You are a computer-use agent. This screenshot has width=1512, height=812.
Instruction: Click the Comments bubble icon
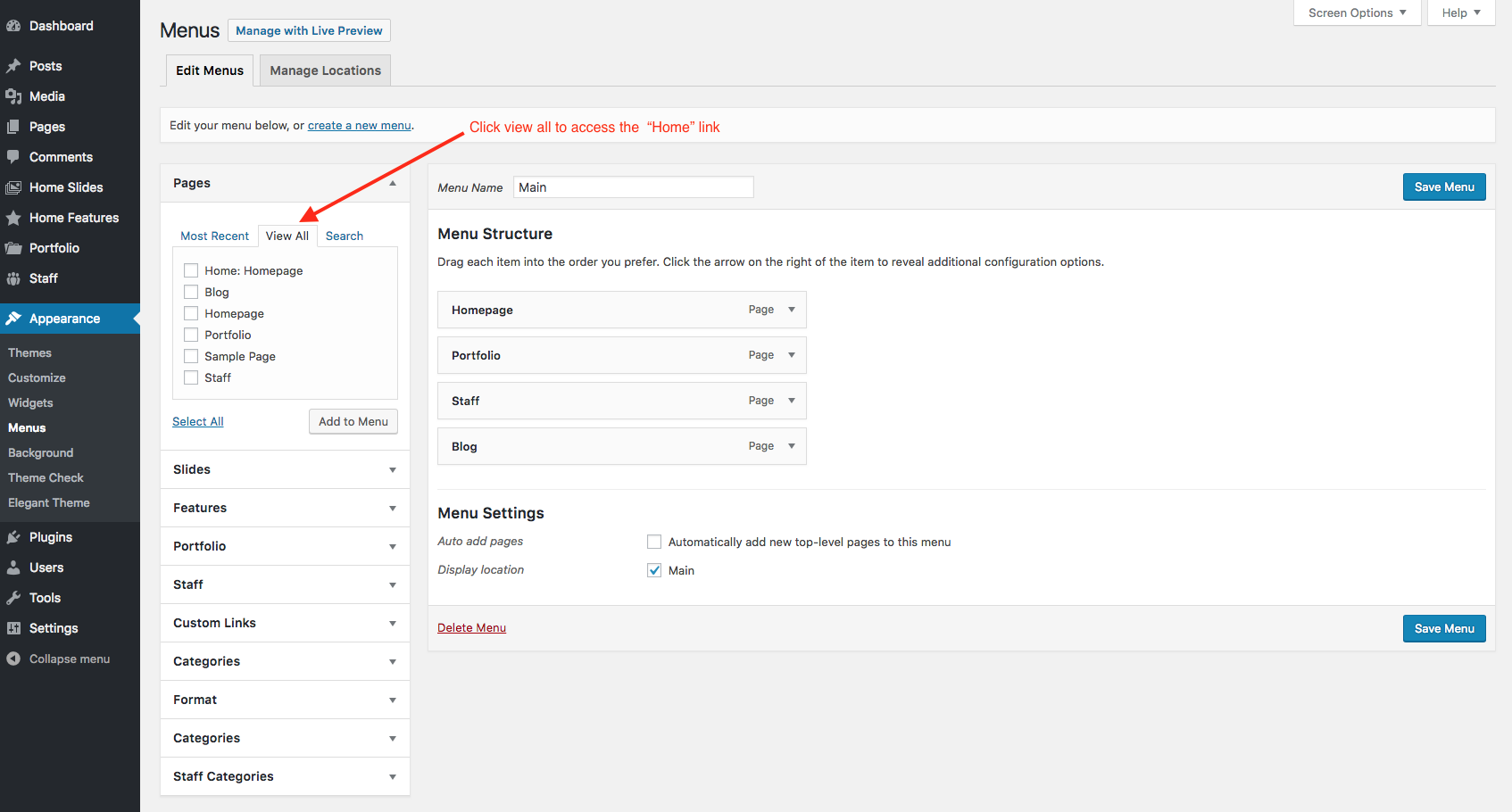(15, 156)
